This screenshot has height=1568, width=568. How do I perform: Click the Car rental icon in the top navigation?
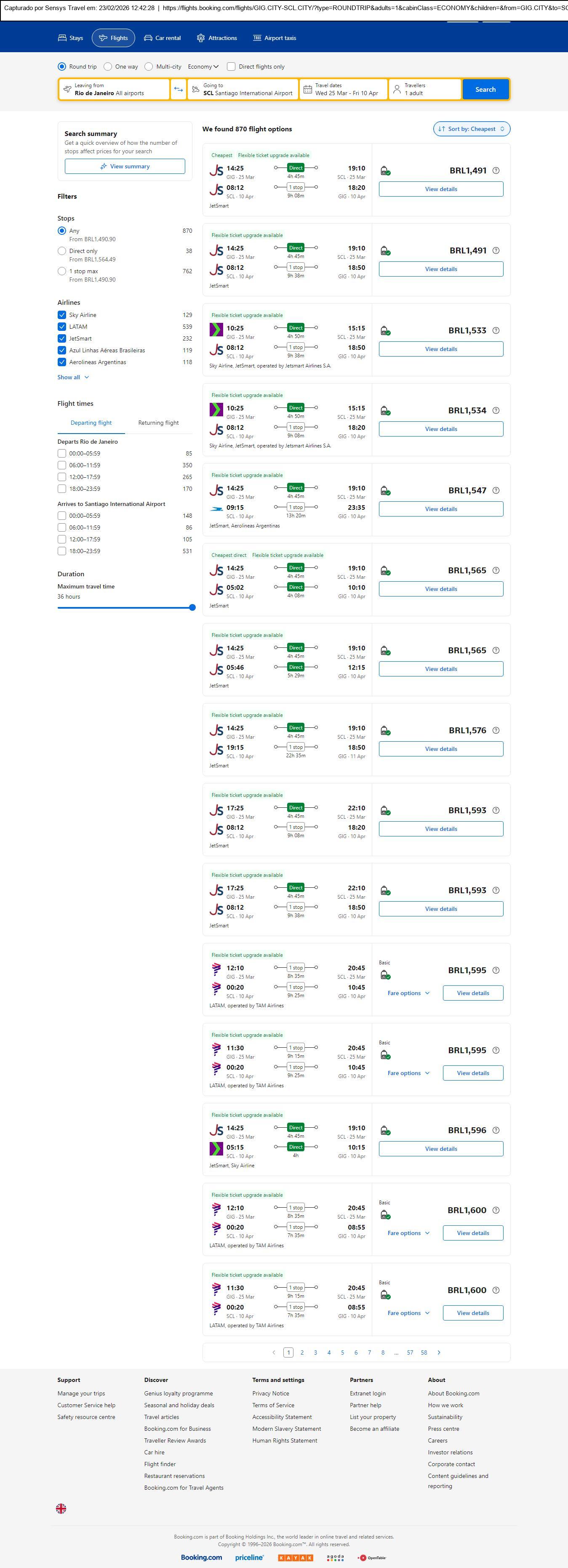(148, 38)
